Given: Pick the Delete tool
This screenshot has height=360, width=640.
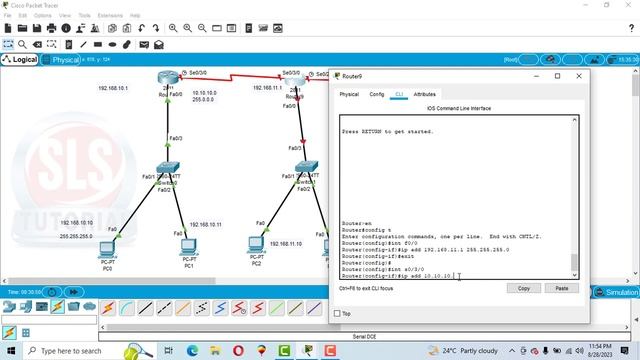Looking at the screenshot, I should (x=37, y=44).
